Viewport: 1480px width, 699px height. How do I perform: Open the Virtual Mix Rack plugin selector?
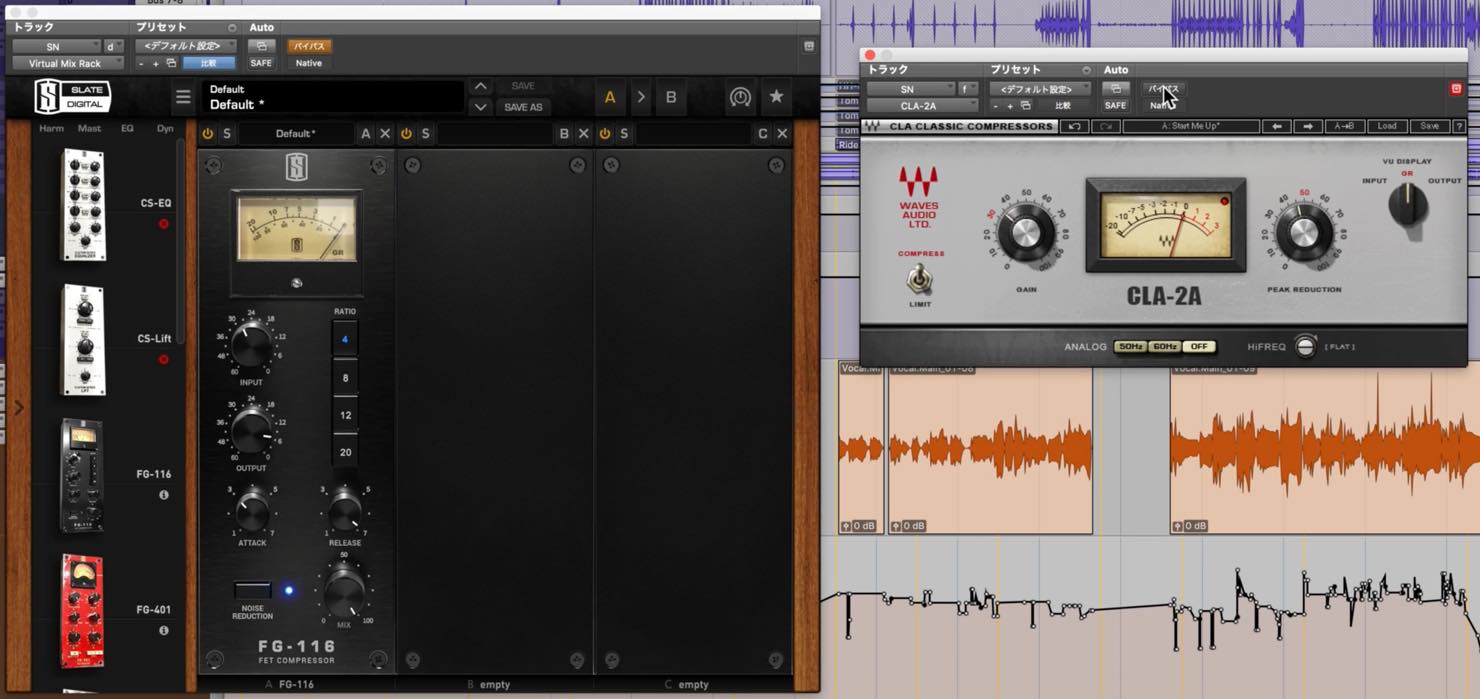(x=68, y=63)
